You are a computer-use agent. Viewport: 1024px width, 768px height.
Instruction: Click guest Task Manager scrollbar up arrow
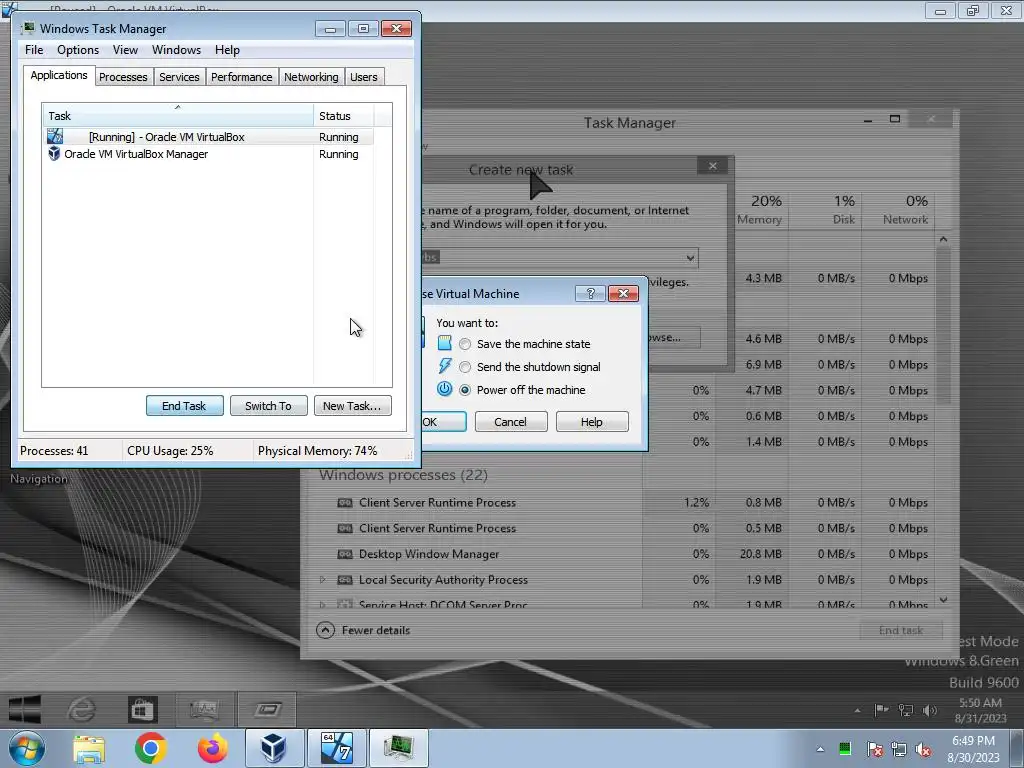pos(943,239)
